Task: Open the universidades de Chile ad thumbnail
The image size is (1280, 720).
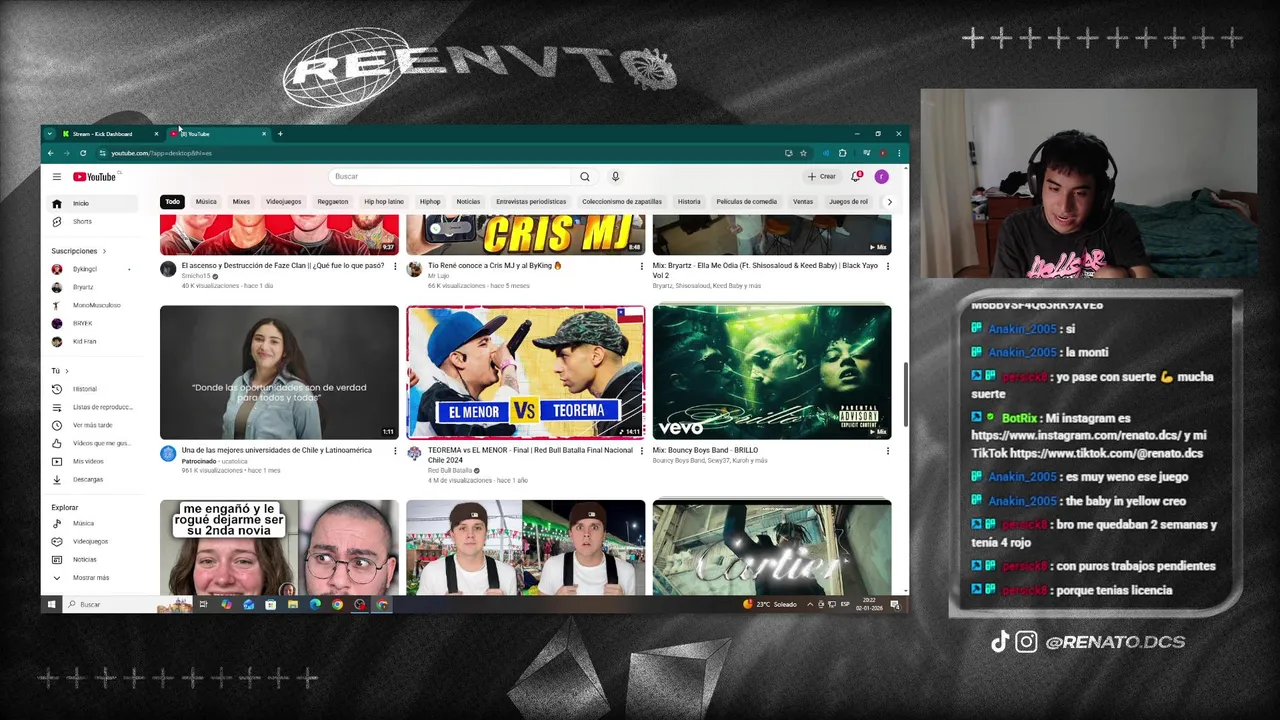Action: [x=279, y=372]
